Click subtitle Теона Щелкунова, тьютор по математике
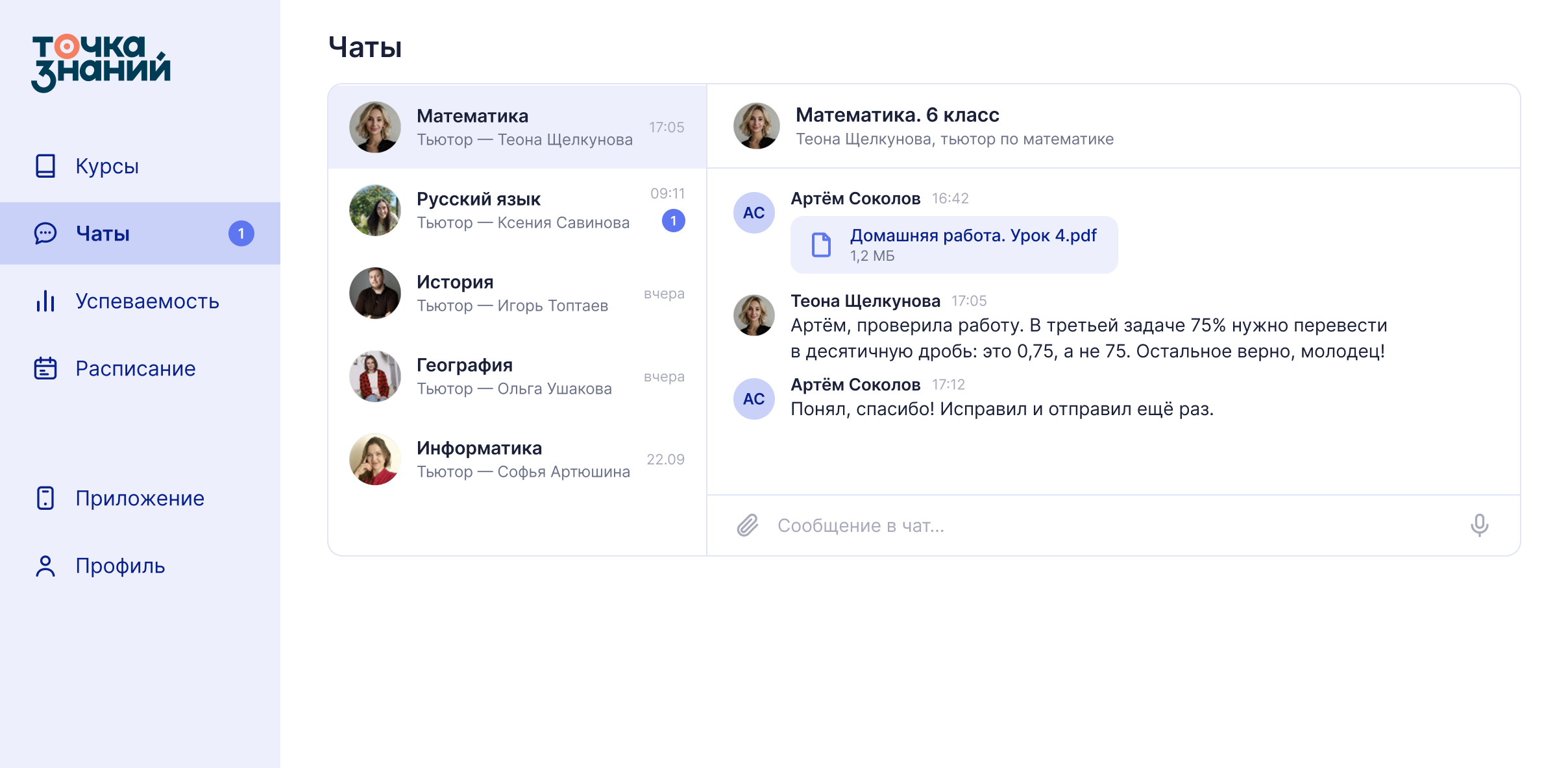The image size is (1568, 768). [955, 139]
